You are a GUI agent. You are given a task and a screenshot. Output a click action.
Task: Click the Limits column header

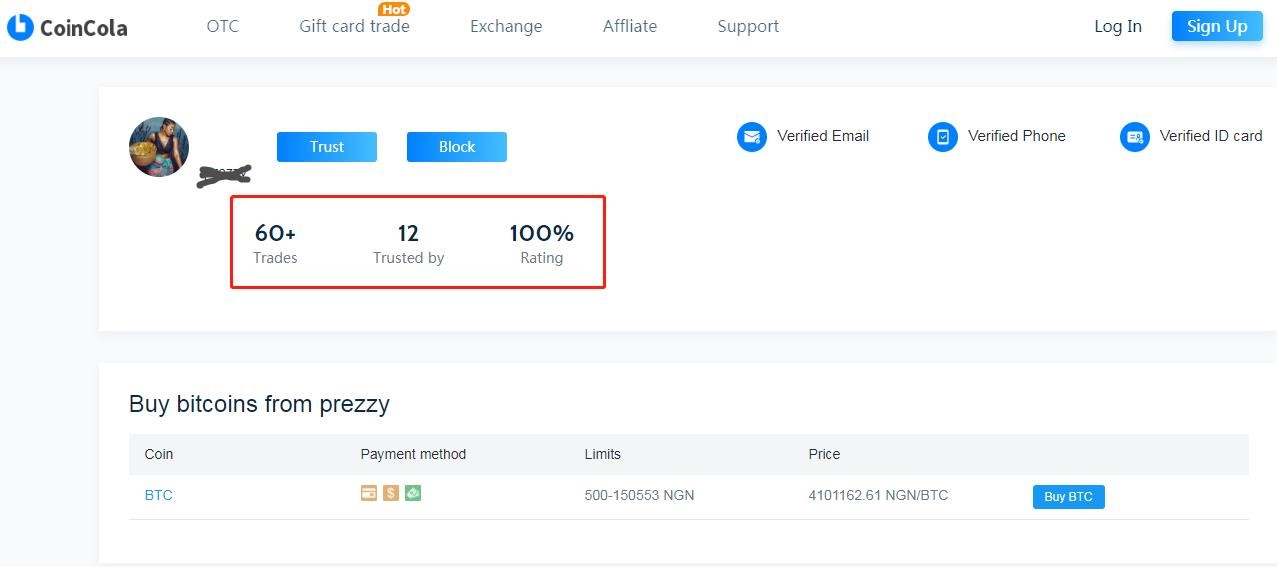603,454
